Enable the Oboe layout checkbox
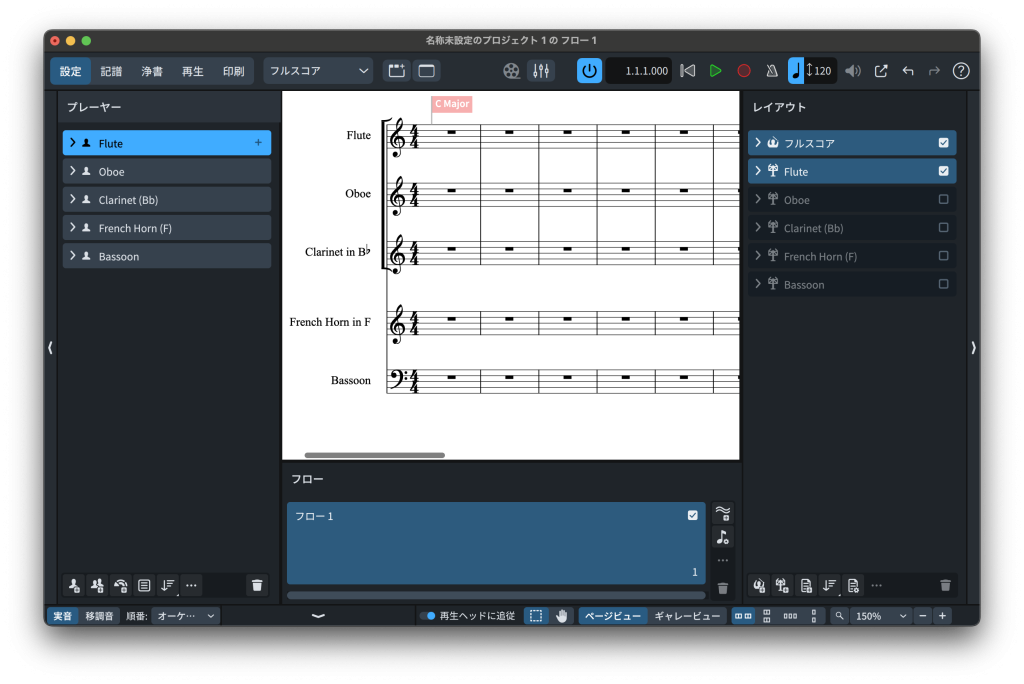Viewport: 1024px width, 684px height. click(x=943, y=200)
